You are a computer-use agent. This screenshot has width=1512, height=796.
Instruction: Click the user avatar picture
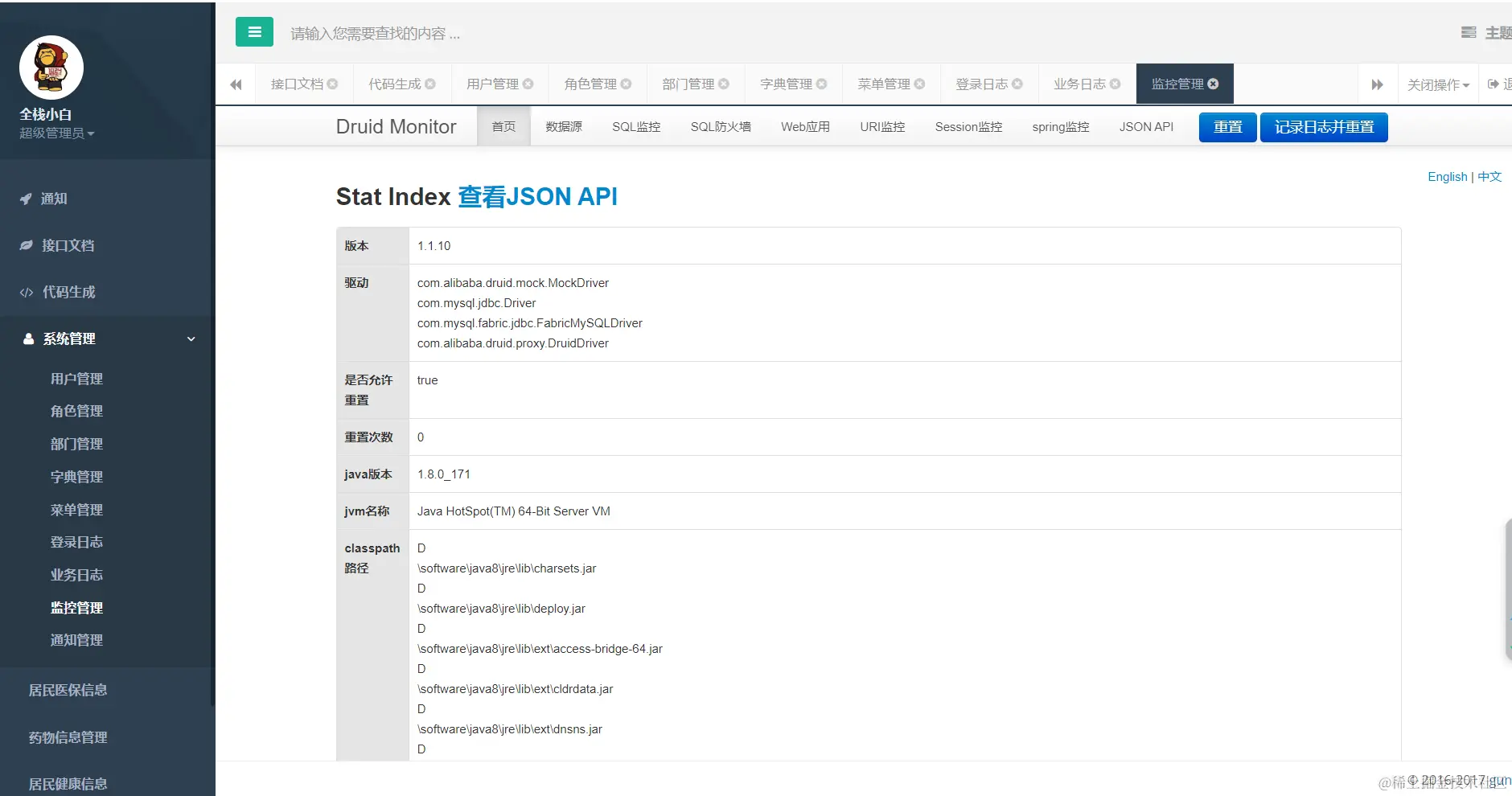[x=51, y=68]
